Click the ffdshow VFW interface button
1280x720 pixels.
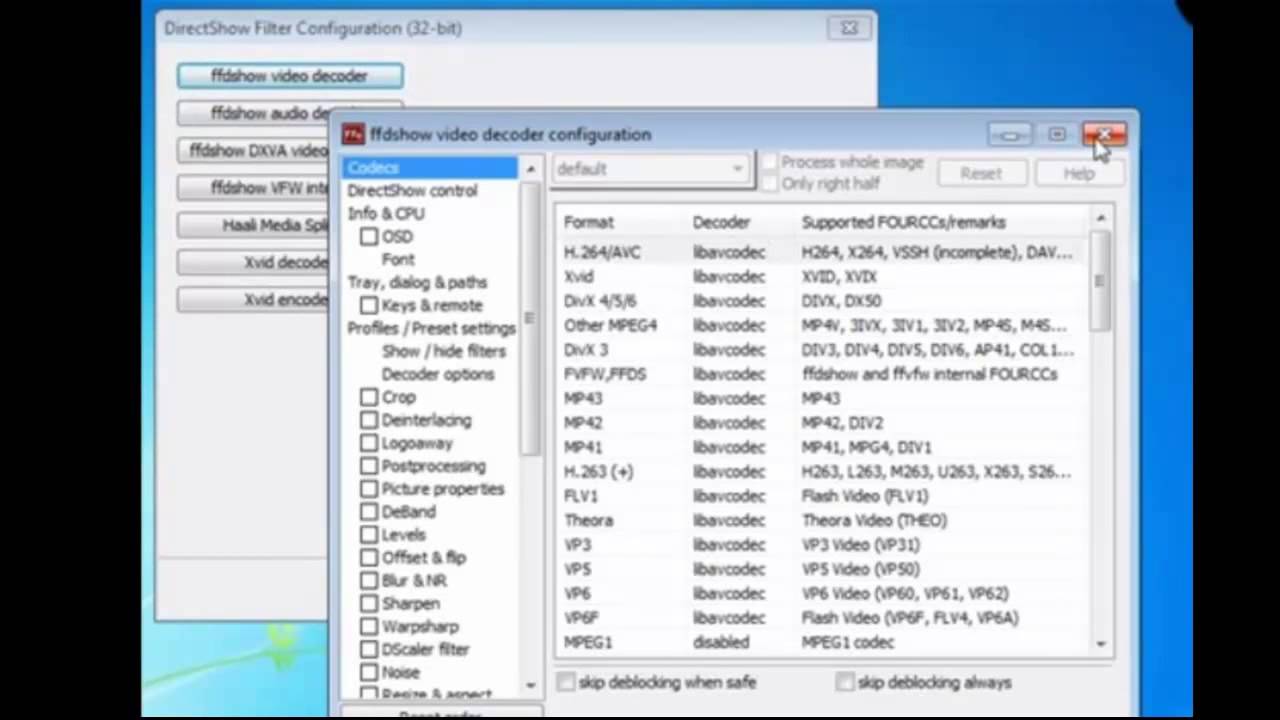pyautogui.click(x=253, y=188)
